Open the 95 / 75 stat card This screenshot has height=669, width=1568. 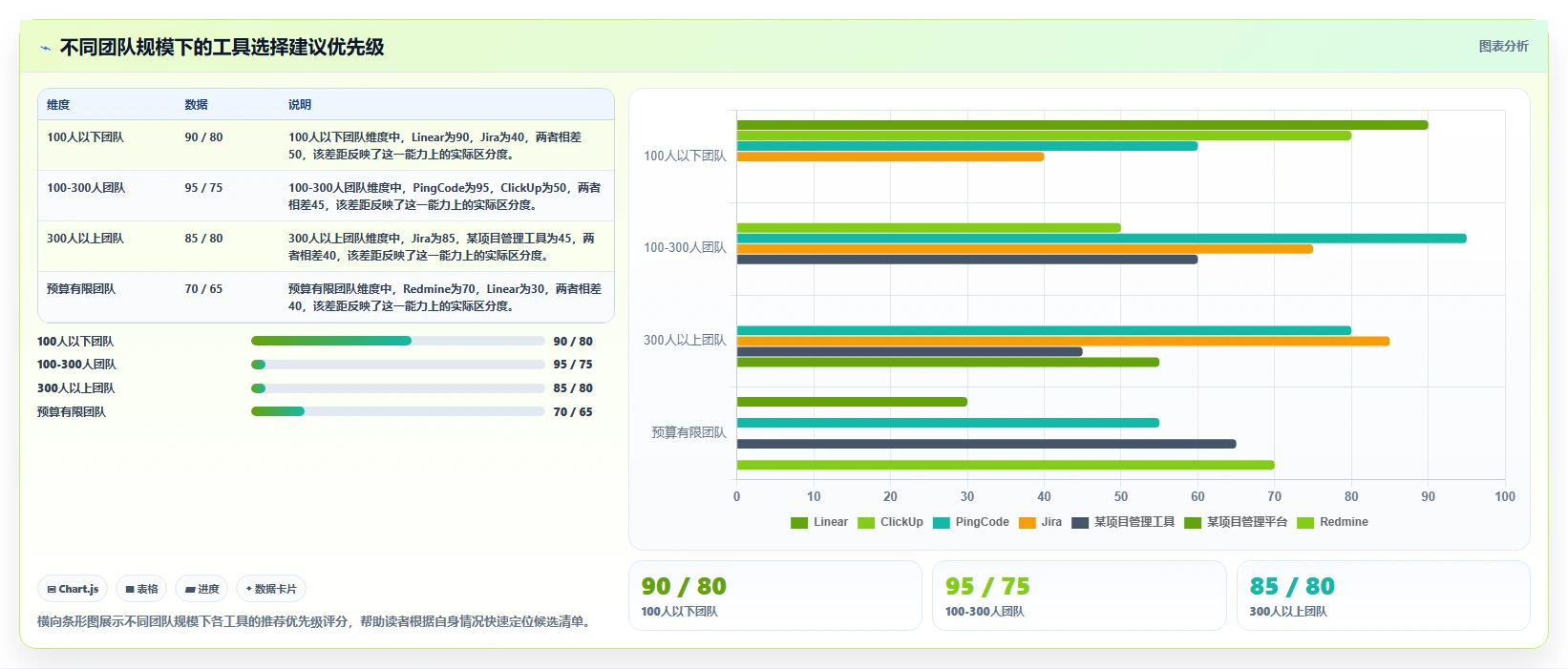(x=1079, y=596)
